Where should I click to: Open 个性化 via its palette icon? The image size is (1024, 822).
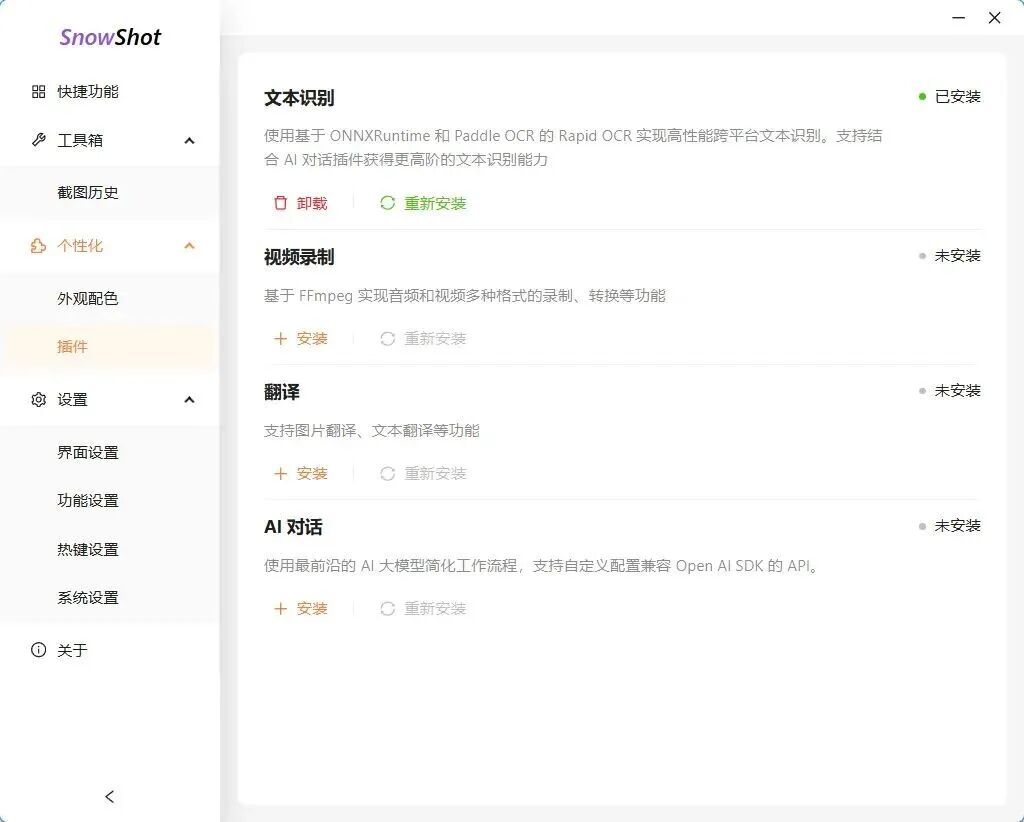coord(37,246)
